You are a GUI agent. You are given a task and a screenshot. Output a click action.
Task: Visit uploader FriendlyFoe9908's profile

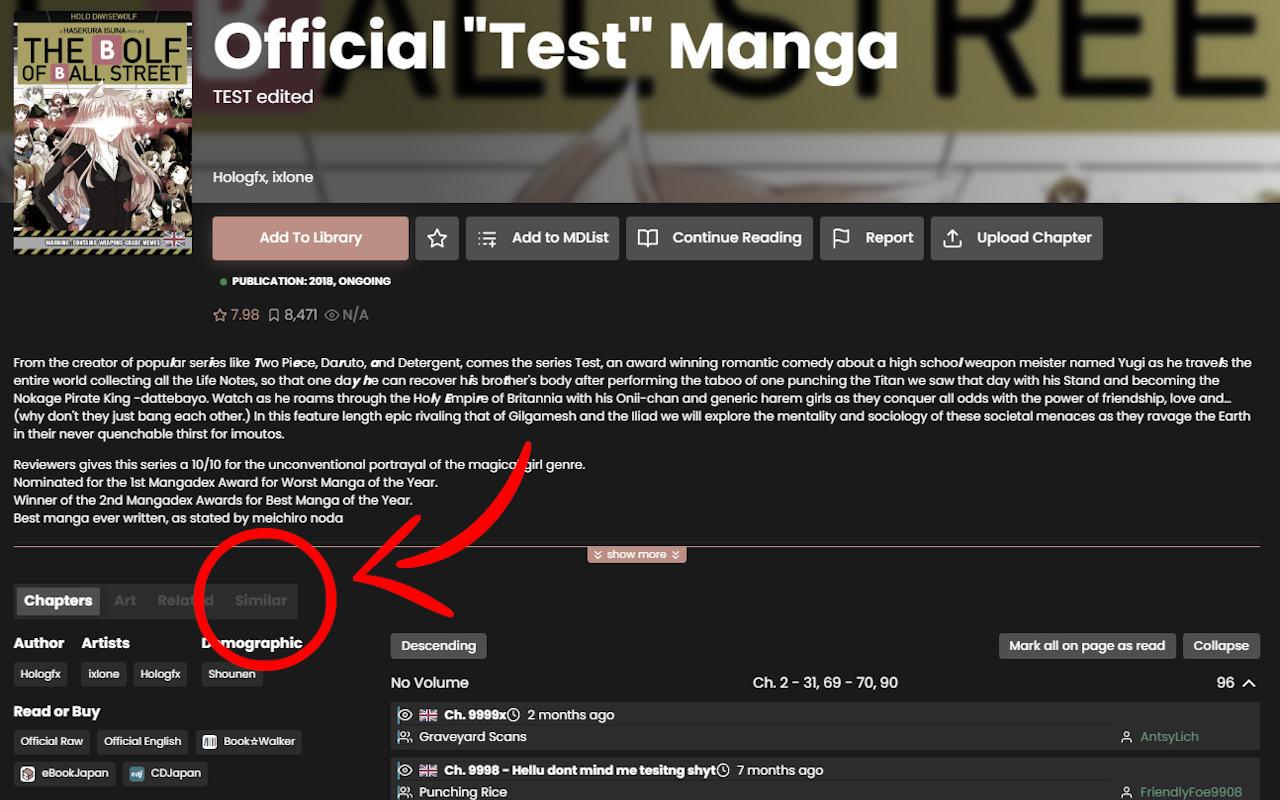tap(1190, 792)
